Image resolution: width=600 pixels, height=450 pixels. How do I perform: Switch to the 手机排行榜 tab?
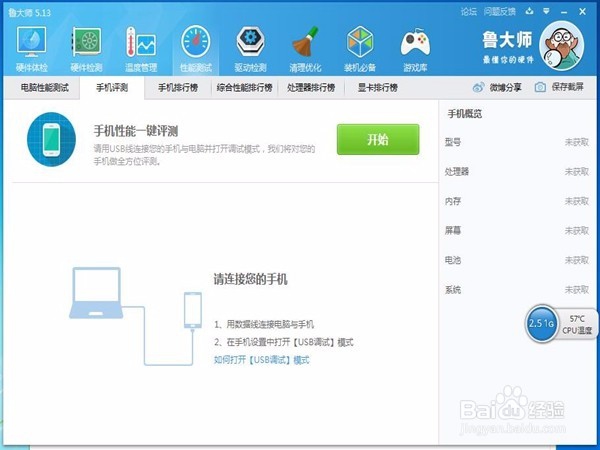point(178,88)
